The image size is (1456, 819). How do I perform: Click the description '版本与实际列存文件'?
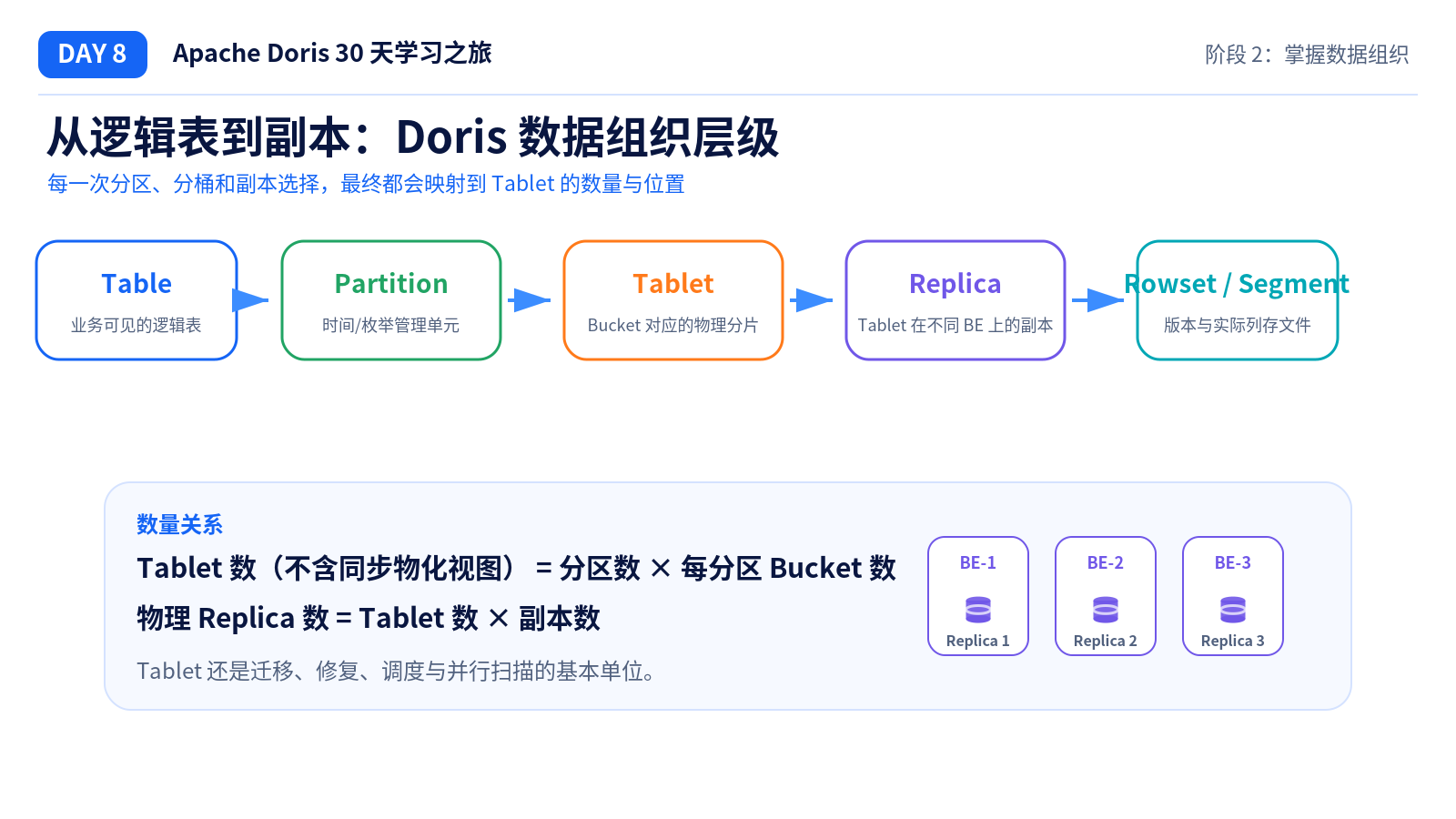pos(1238,325)
